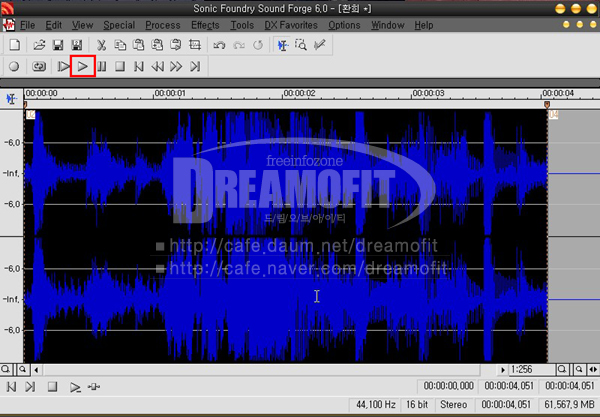Open a file with folder icon
Image resolution: width=600 pixels, height=417 pixels.
[x=39, y=45]
